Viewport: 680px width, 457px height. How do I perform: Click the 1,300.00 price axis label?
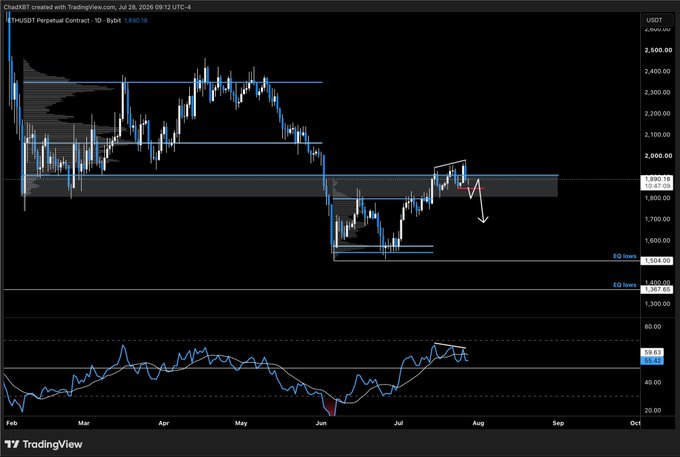click(x=658, y=304)
